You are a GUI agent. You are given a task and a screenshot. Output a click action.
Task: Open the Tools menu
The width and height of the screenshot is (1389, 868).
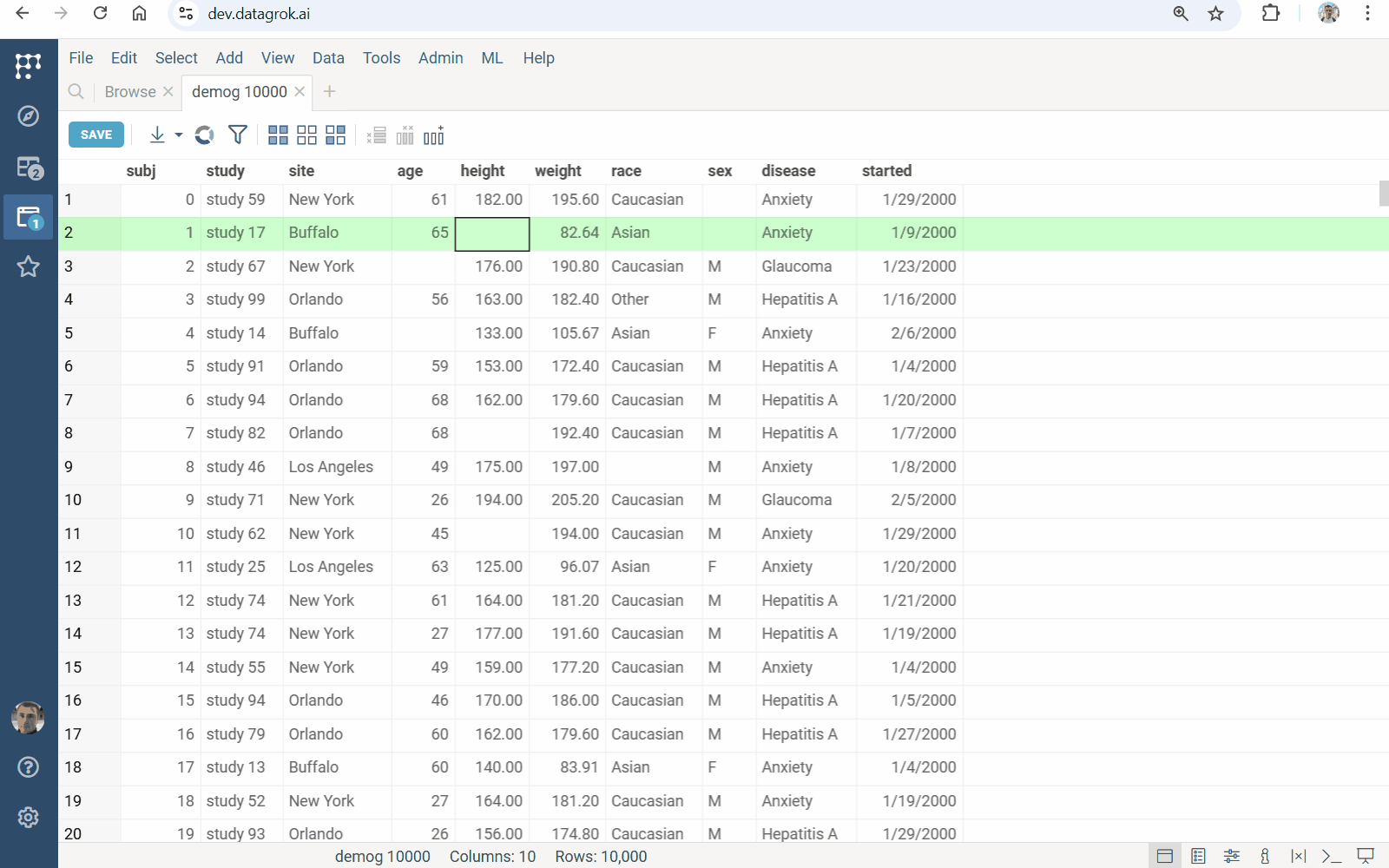(x=381, y=58)
